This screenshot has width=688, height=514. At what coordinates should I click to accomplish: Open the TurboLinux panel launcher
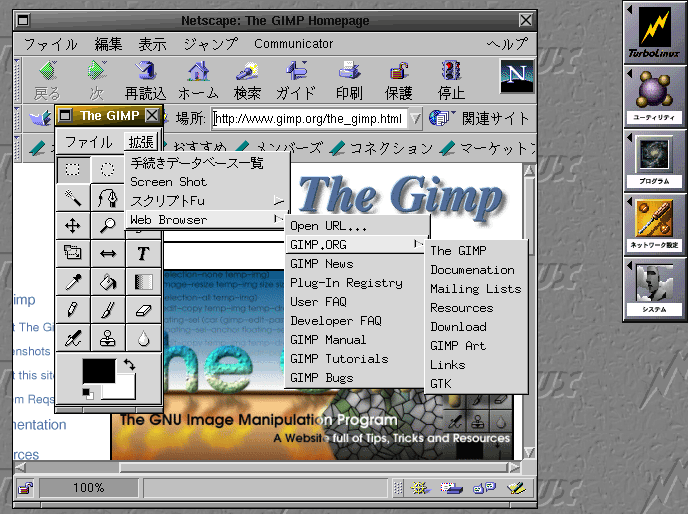tap(654, 33)
